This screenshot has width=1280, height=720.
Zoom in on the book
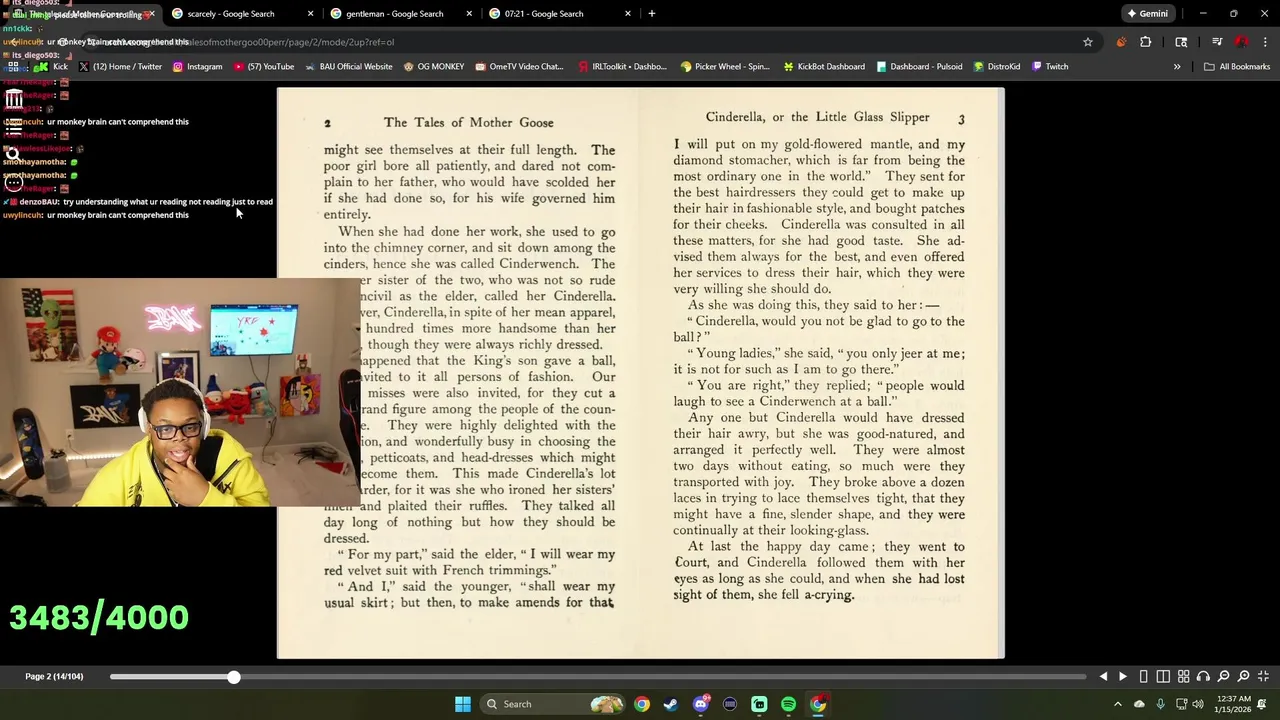pos(1243,677)
